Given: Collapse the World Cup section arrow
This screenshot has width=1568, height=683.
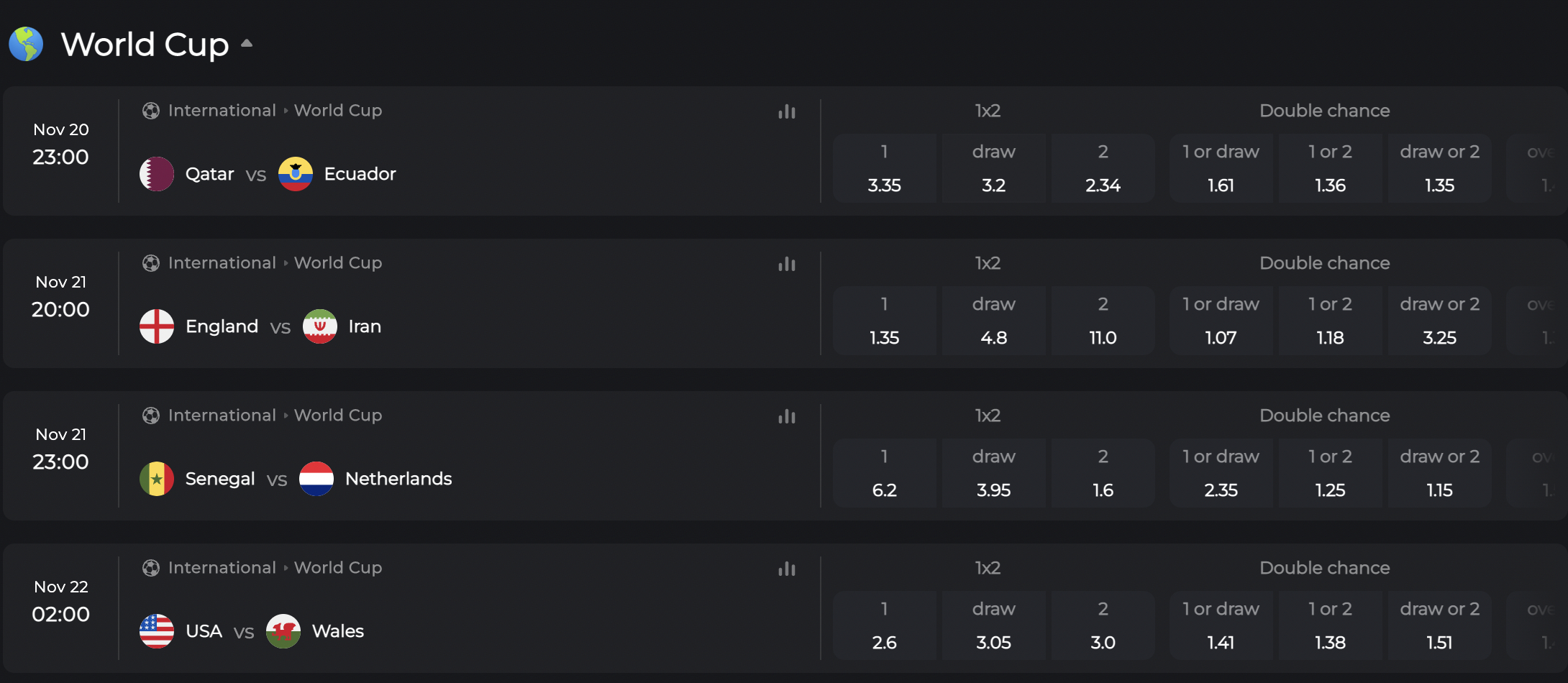Looking at the screenshot, I should [247, 43].
